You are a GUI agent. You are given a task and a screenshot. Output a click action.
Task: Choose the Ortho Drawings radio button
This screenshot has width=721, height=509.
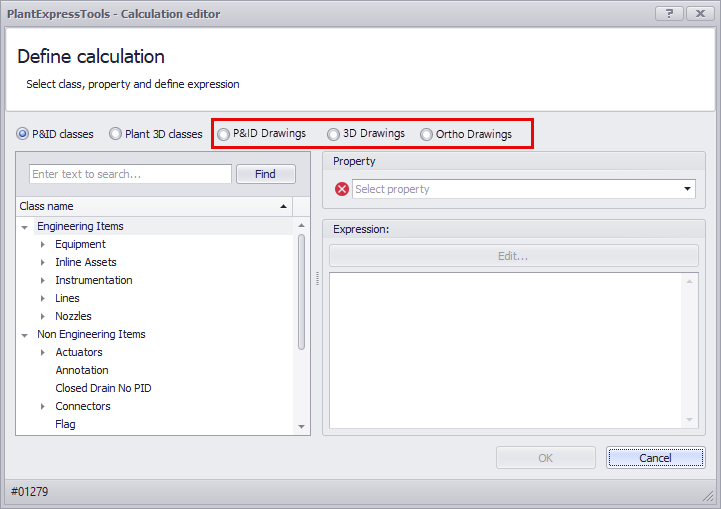click(427, 134)
